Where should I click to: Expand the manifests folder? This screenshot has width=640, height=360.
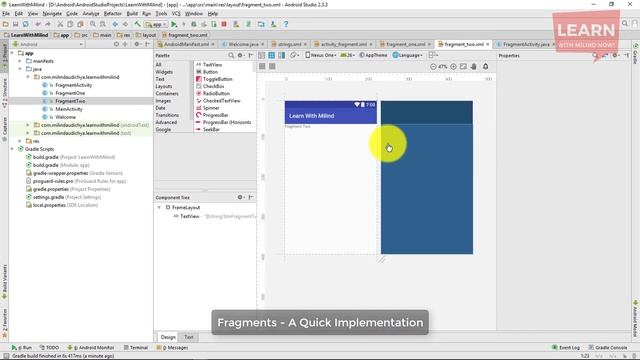20,61
